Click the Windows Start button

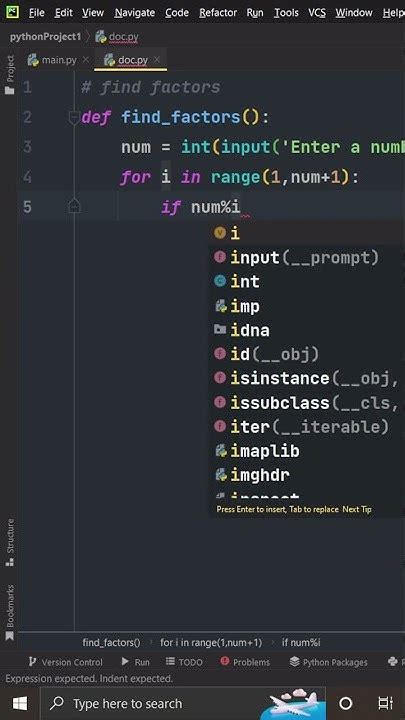point(20,703)
